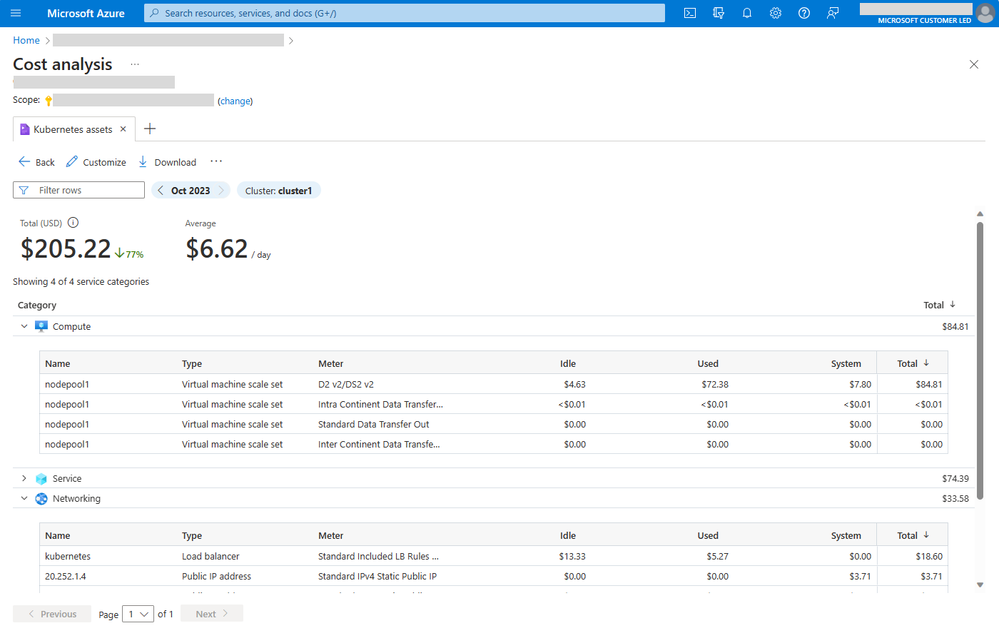
Task: Sort the Networking table by Total column
Action: point(912,535)
